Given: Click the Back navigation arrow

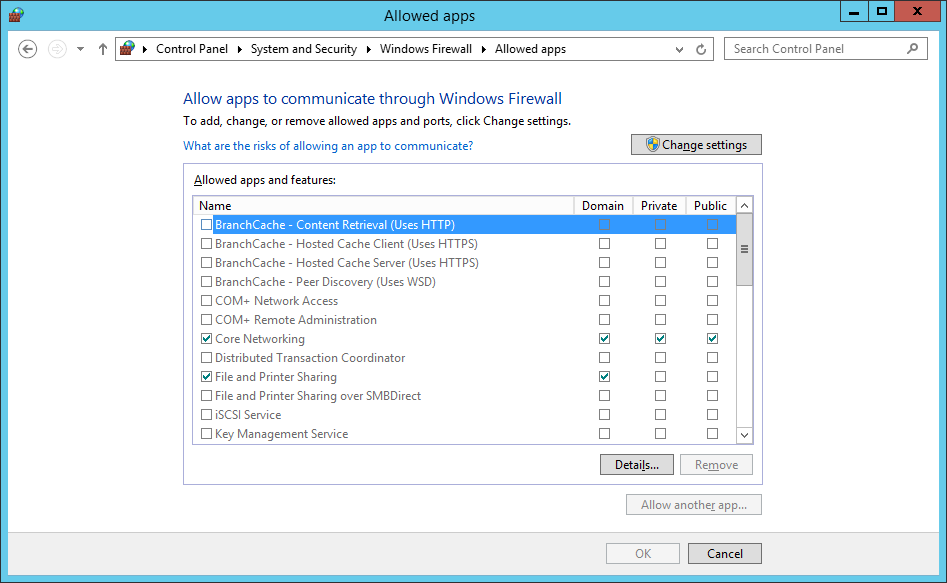Looking at the screenshot, I should (28, 49).
